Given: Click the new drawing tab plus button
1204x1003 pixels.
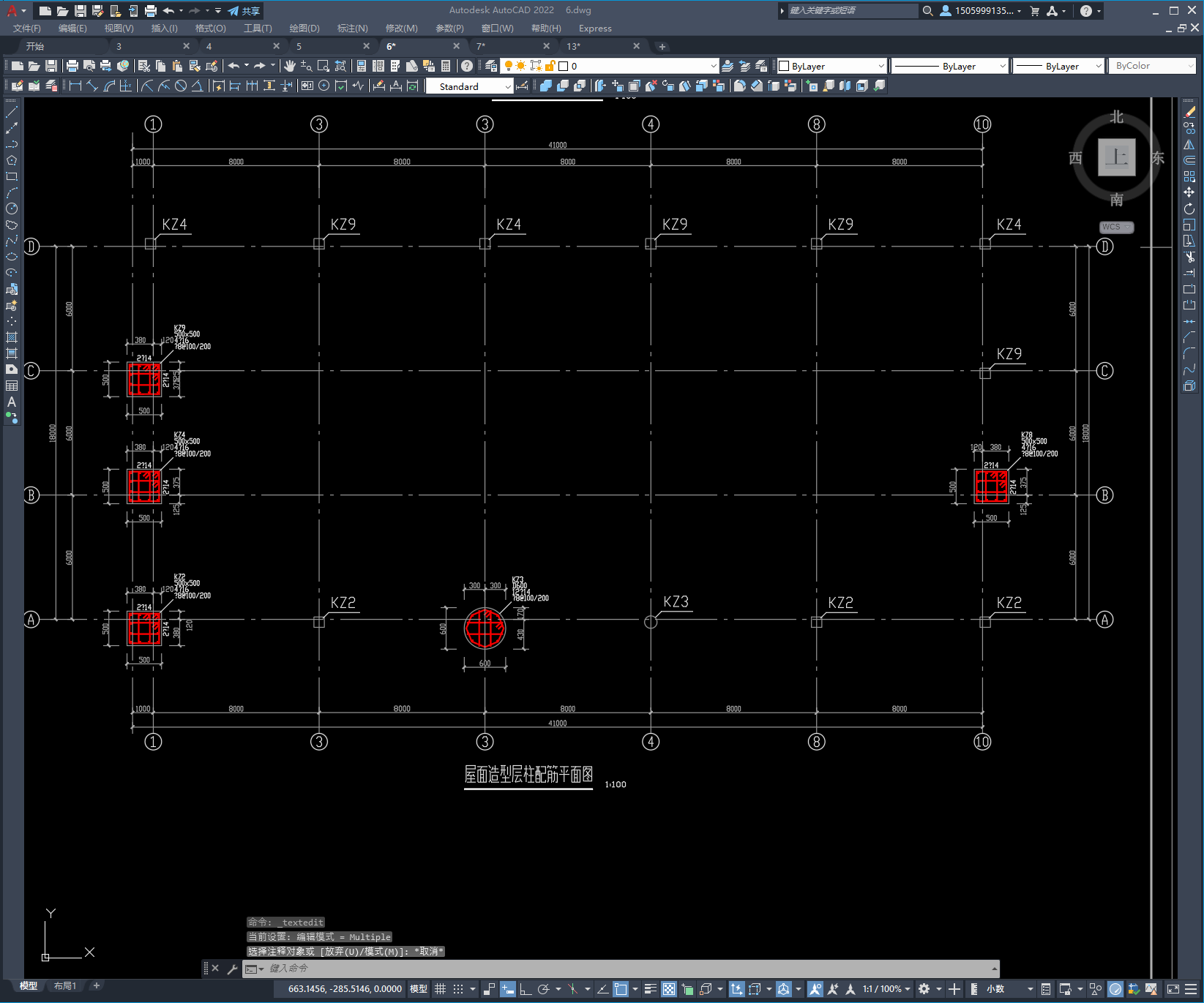Looking at the screenshot, I should pyautogui.click(x=662, y=47).
